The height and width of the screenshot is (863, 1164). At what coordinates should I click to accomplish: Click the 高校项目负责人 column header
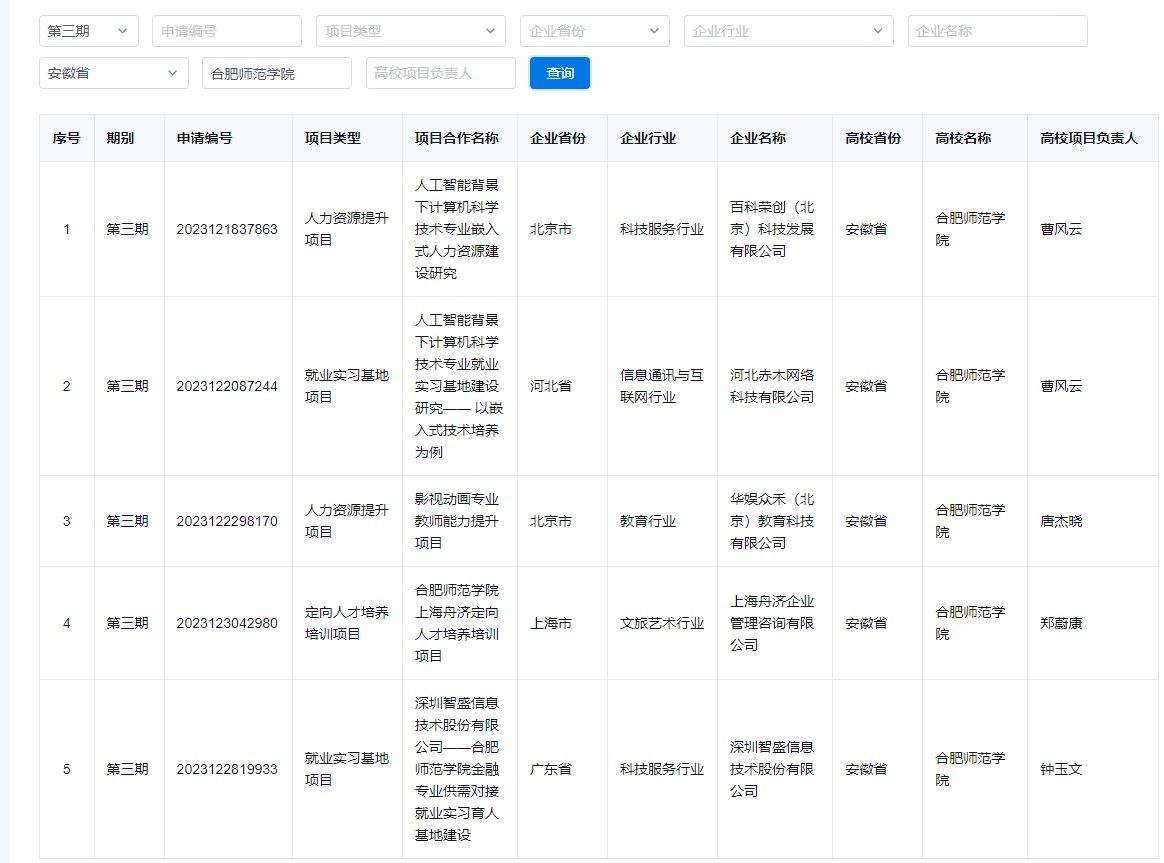1088,139
